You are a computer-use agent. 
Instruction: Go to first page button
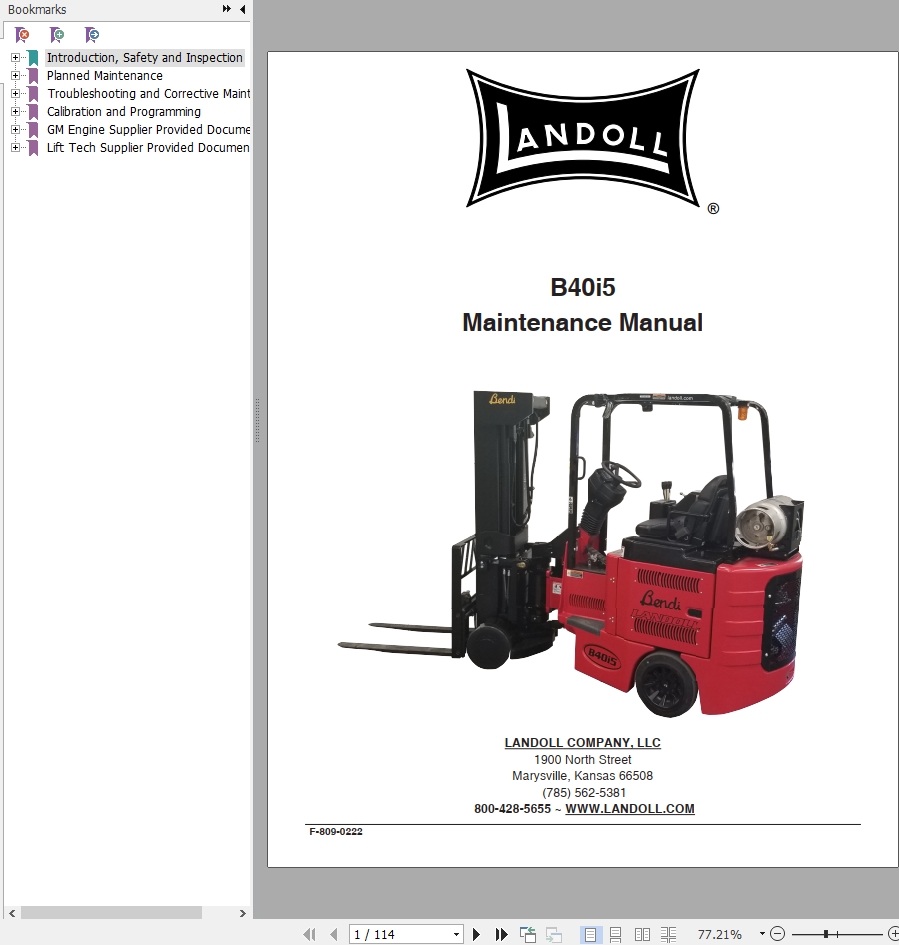309,935
